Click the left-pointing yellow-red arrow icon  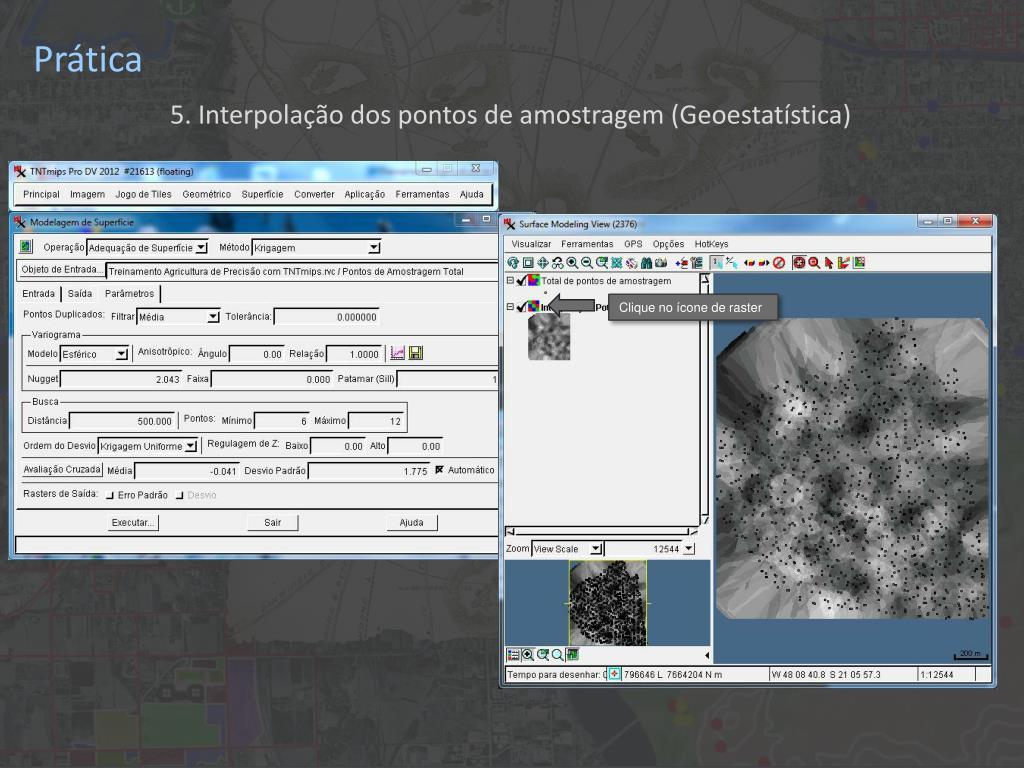coord(749,263)
